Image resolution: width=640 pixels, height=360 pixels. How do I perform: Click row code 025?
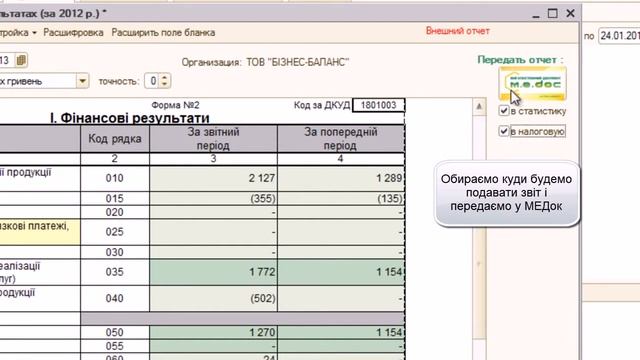click(115, 232)
